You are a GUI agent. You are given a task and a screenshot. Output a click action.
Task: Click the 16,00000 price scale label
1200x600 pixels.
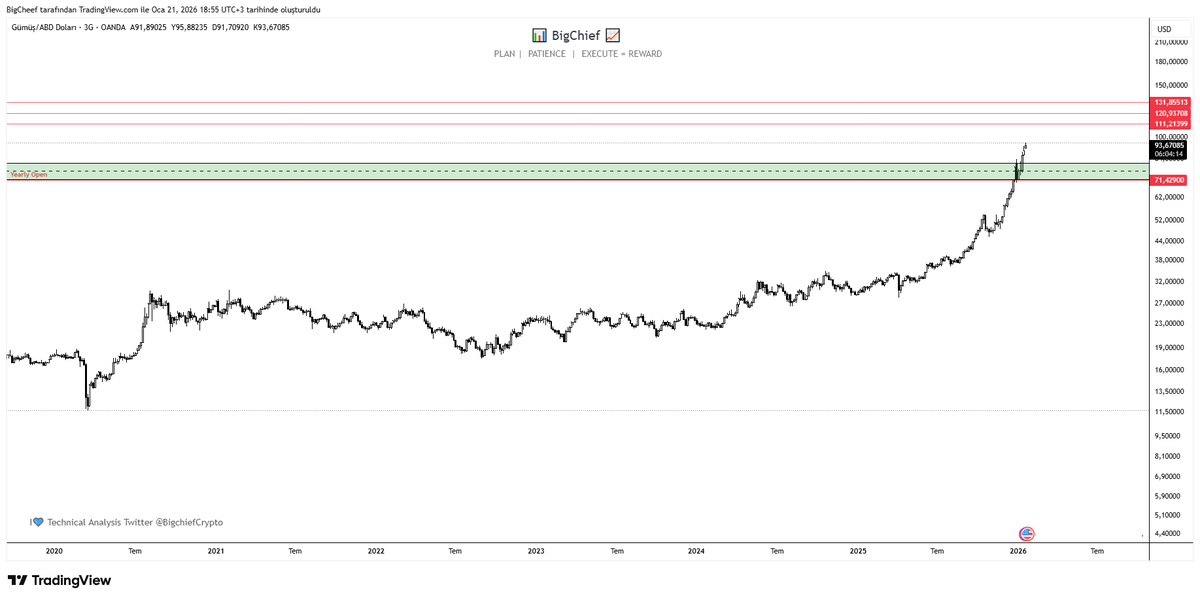(1171, 370)
